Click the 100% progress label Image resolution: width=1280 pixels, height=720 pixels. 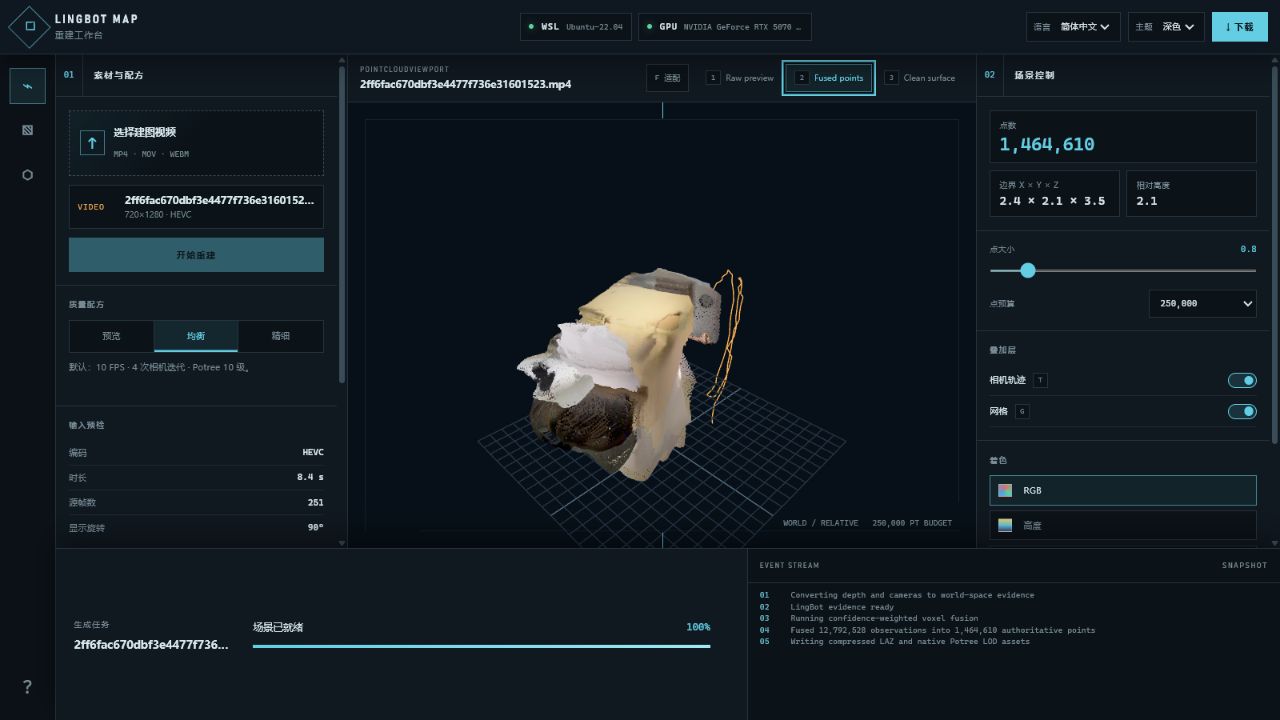pos(698,627)
